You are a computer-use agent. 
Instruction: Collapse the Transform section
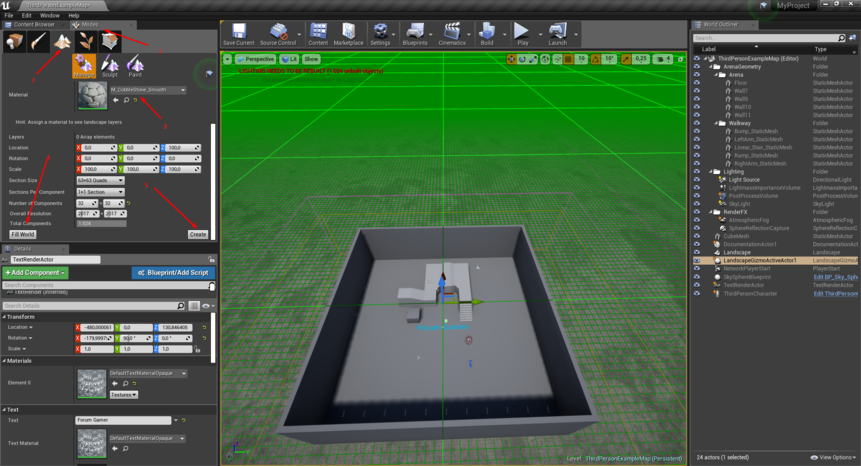[4, 317]
